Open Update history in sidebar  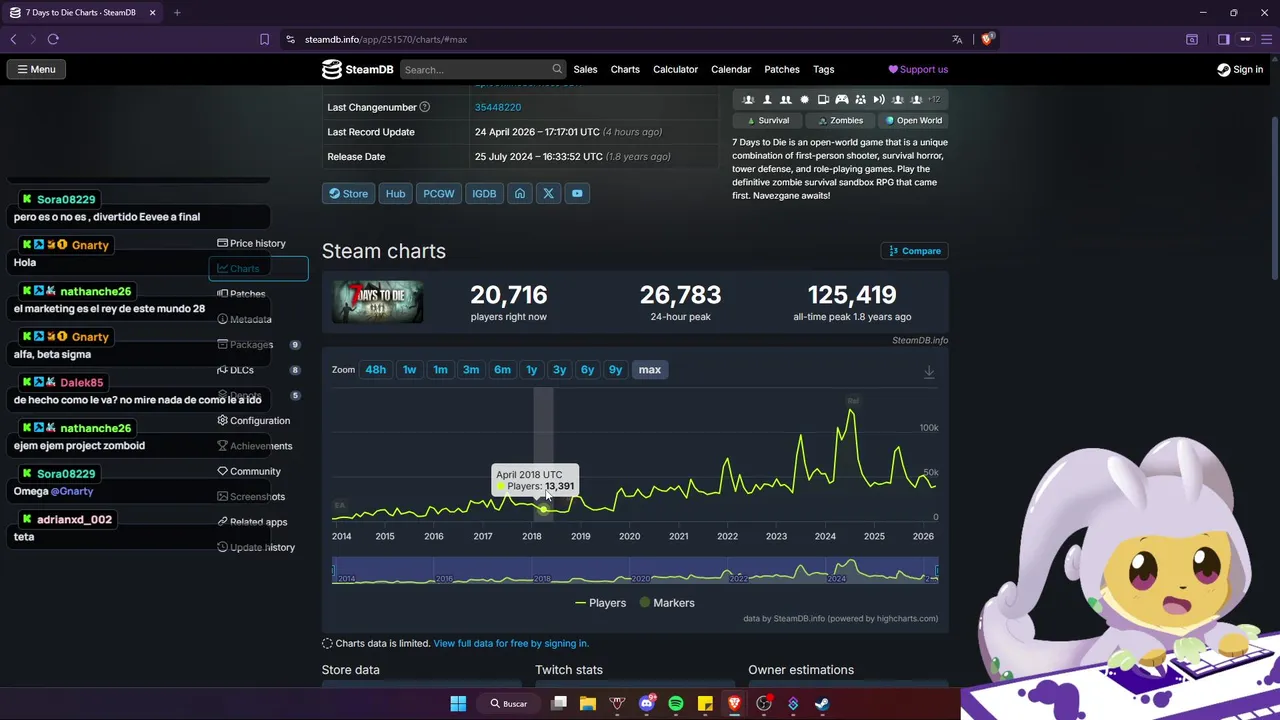click(x=255, y=547)
